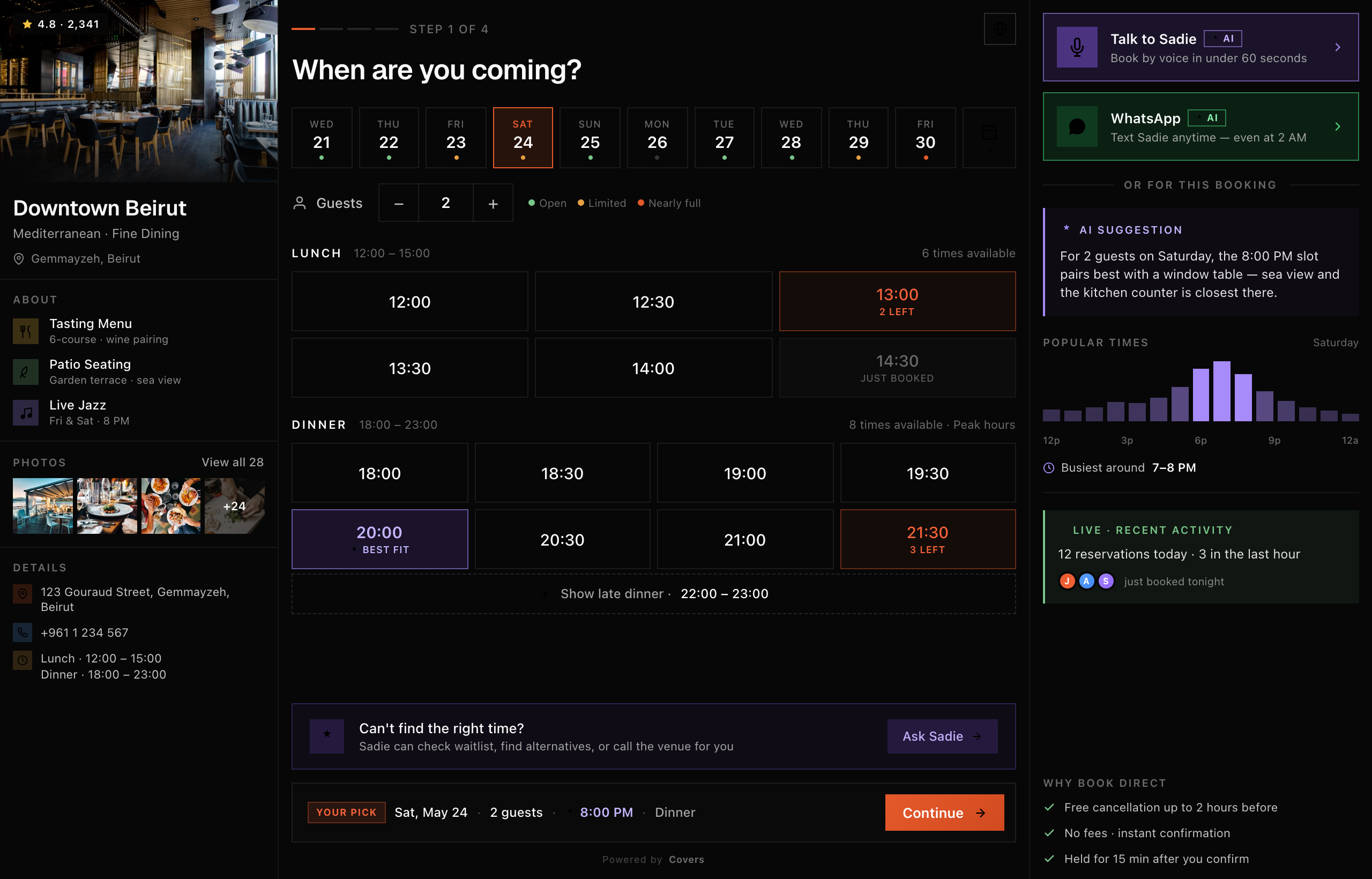The image size is (1372, 879).
Task: Click the clock icon beside opening hours
Action: 23,660
